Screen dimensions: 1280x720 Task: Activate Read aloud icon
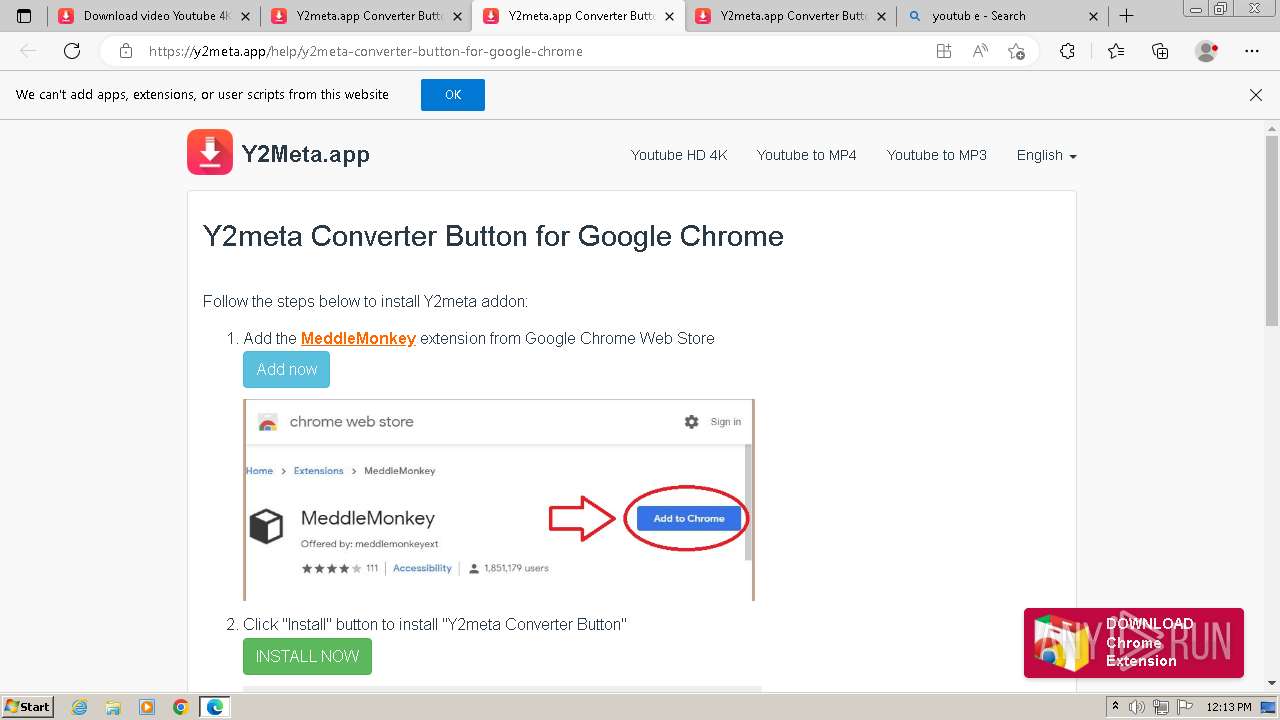980,51
